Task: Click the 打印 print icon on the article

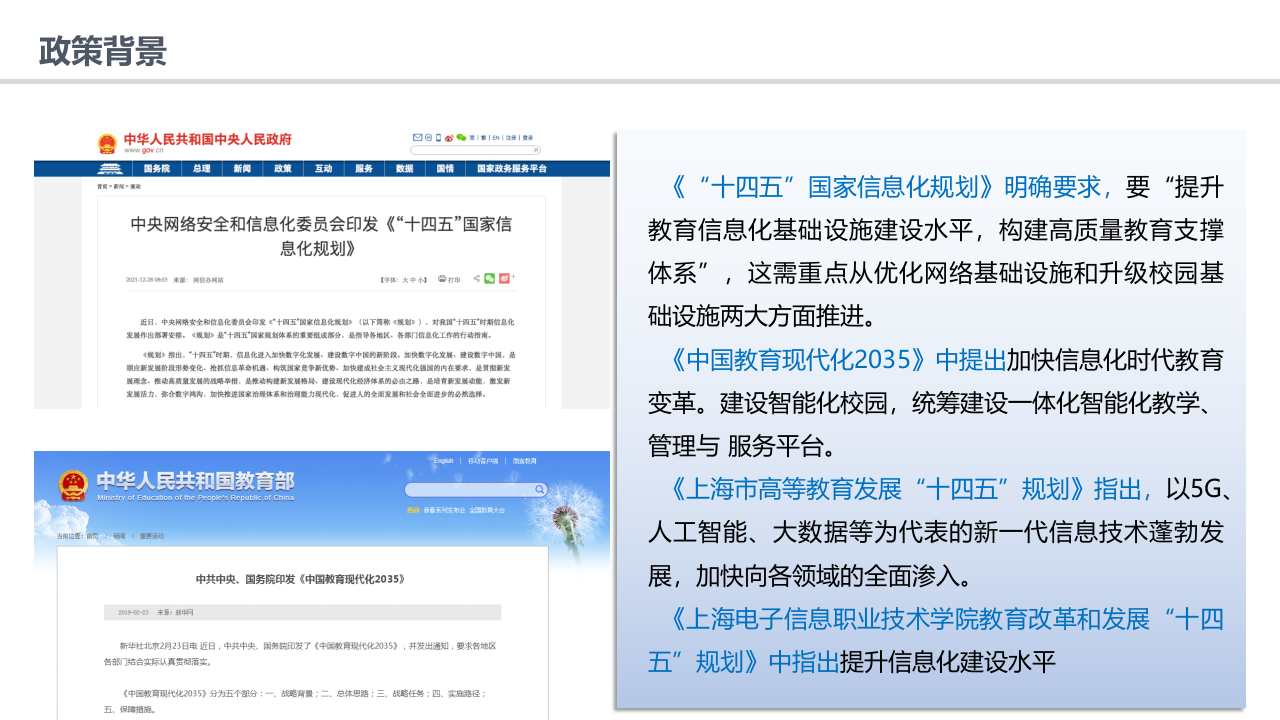Action: (x=442, y=279)
